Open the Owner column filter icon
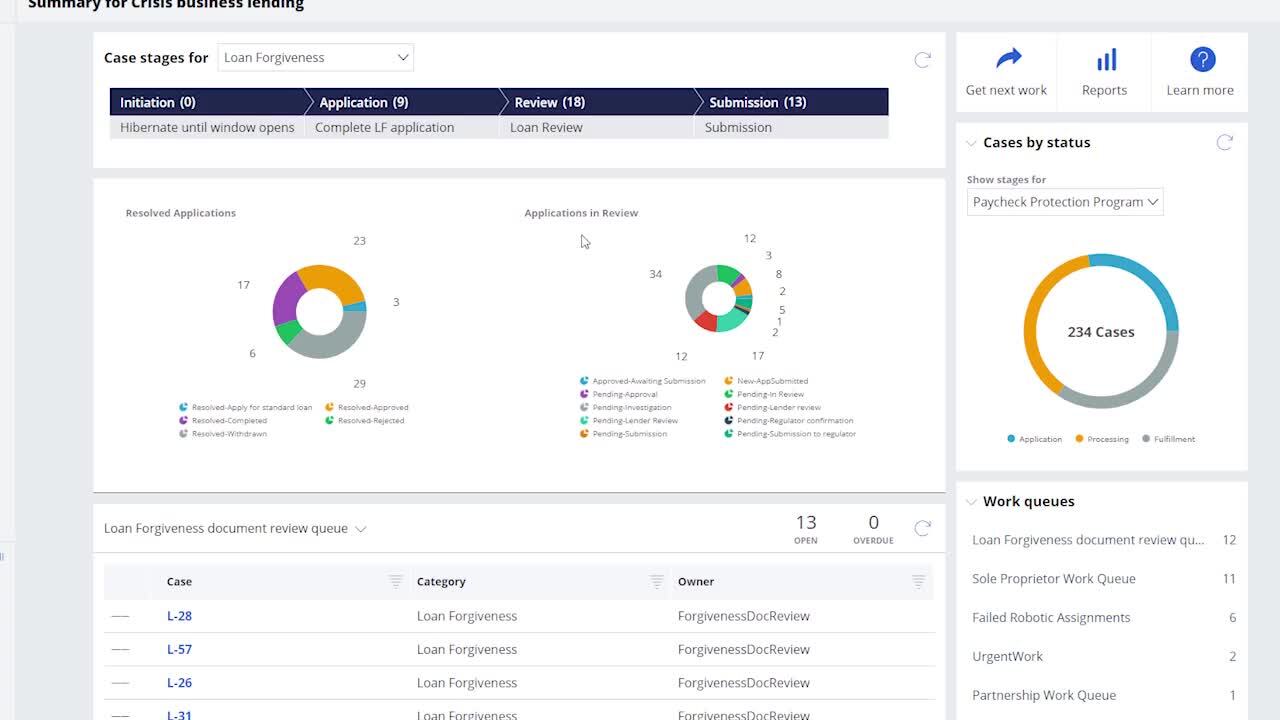 pyautogui.click(x=918, y=582)
